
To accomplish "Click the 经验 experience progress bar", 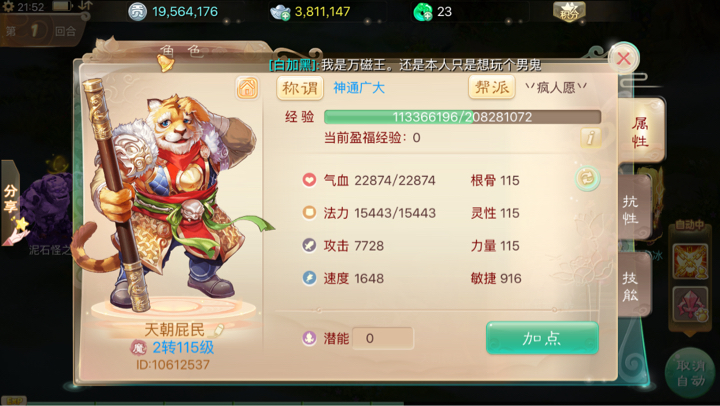I will coord(462,117).
